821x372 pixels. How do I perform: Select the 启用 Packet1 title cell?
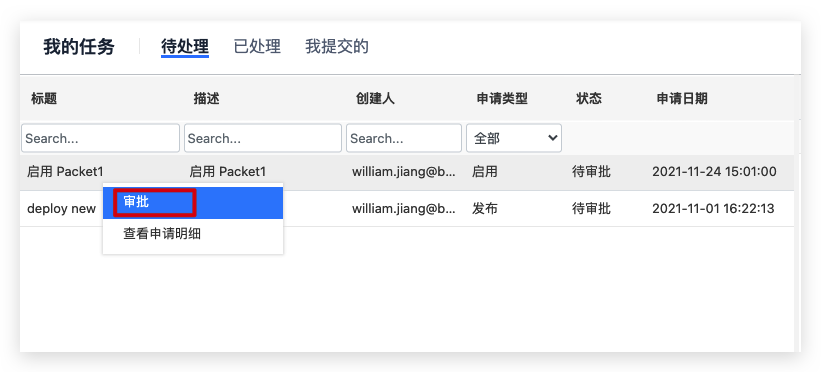[x=65, y=172]
